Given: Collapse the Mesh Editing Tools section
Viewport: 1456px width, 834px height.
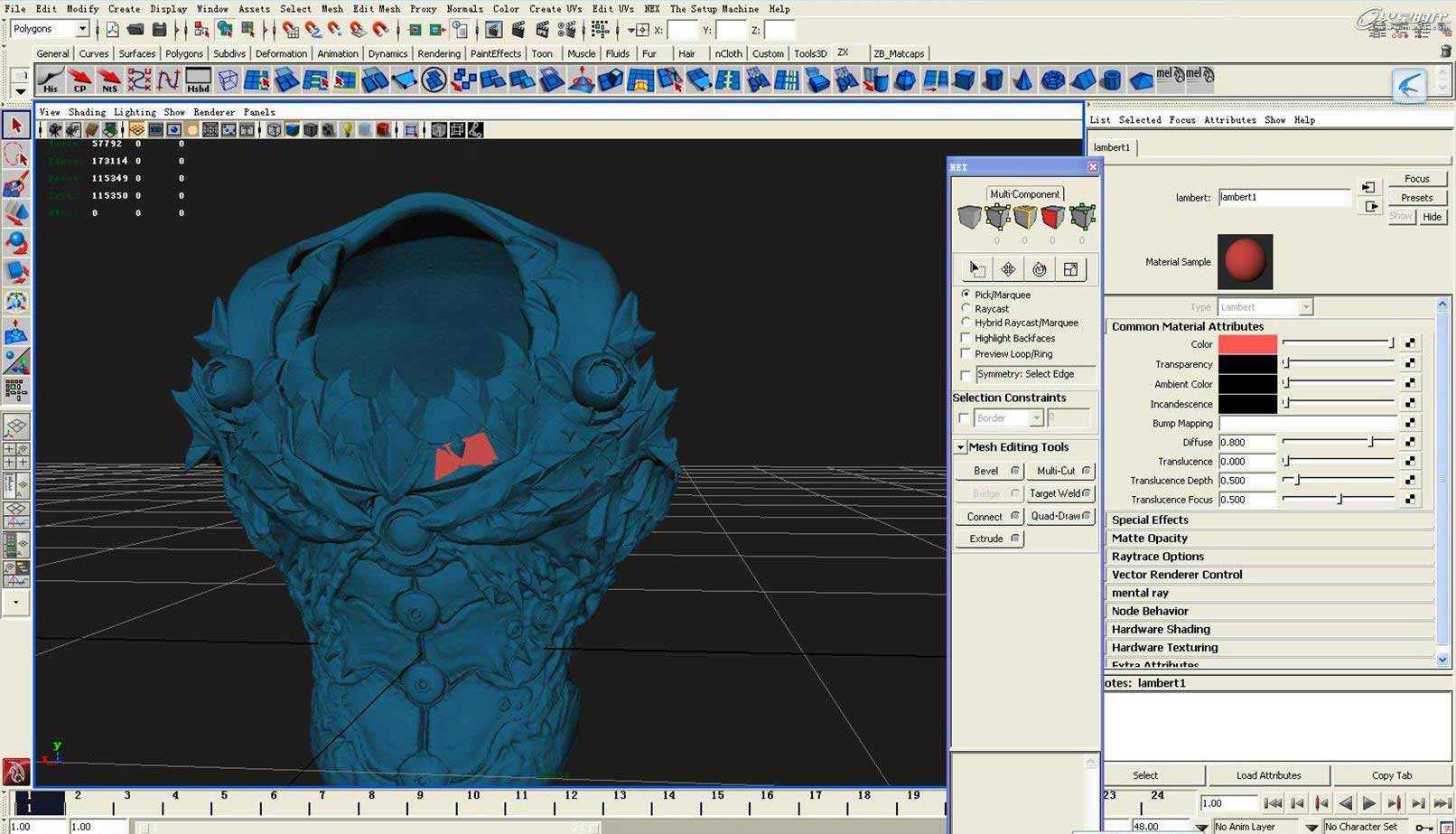Looking at the screenshot, I should click(x=960, y=447).
